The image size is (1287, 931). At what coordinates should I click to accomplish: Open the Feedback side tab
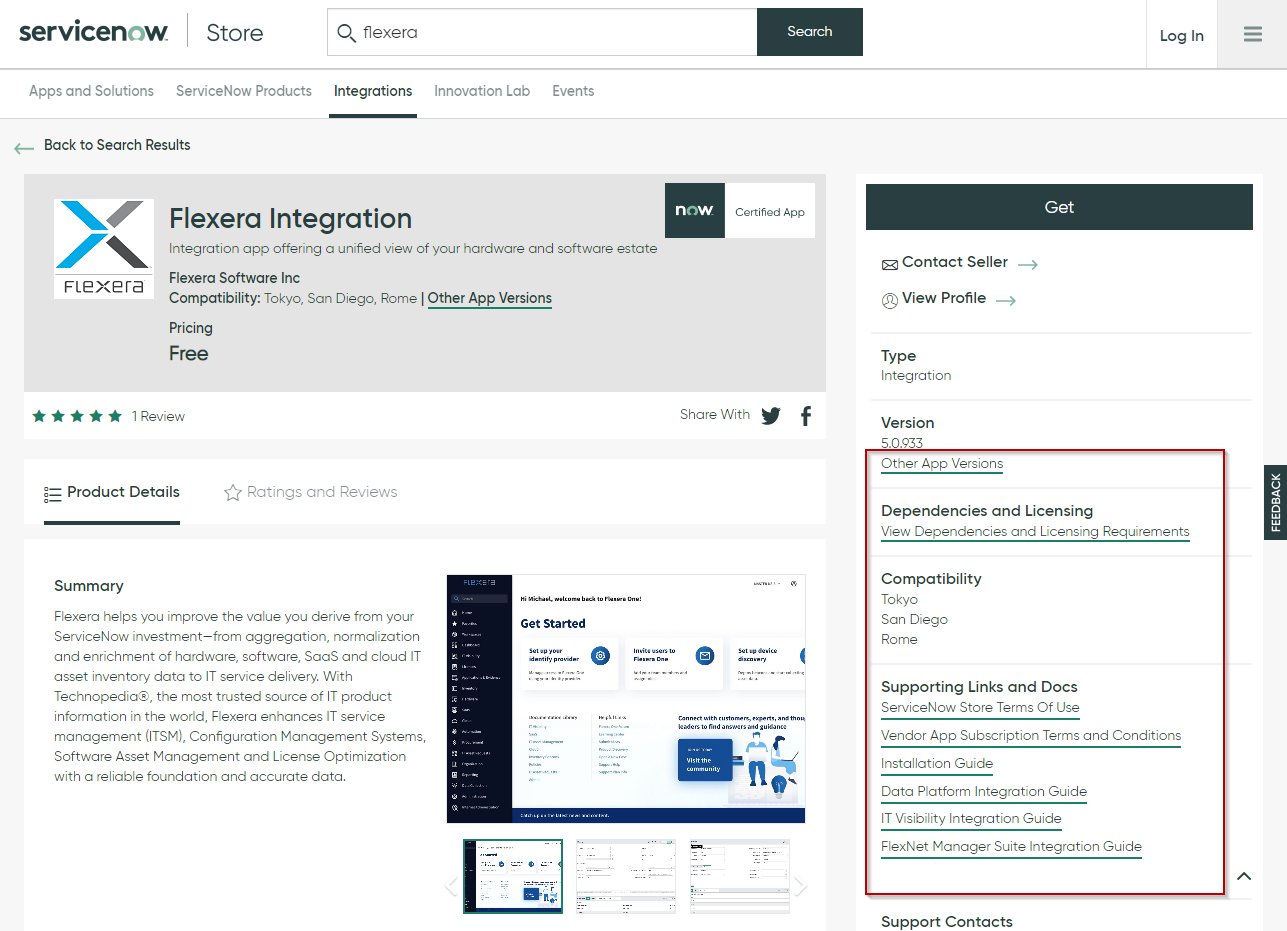1275,502
